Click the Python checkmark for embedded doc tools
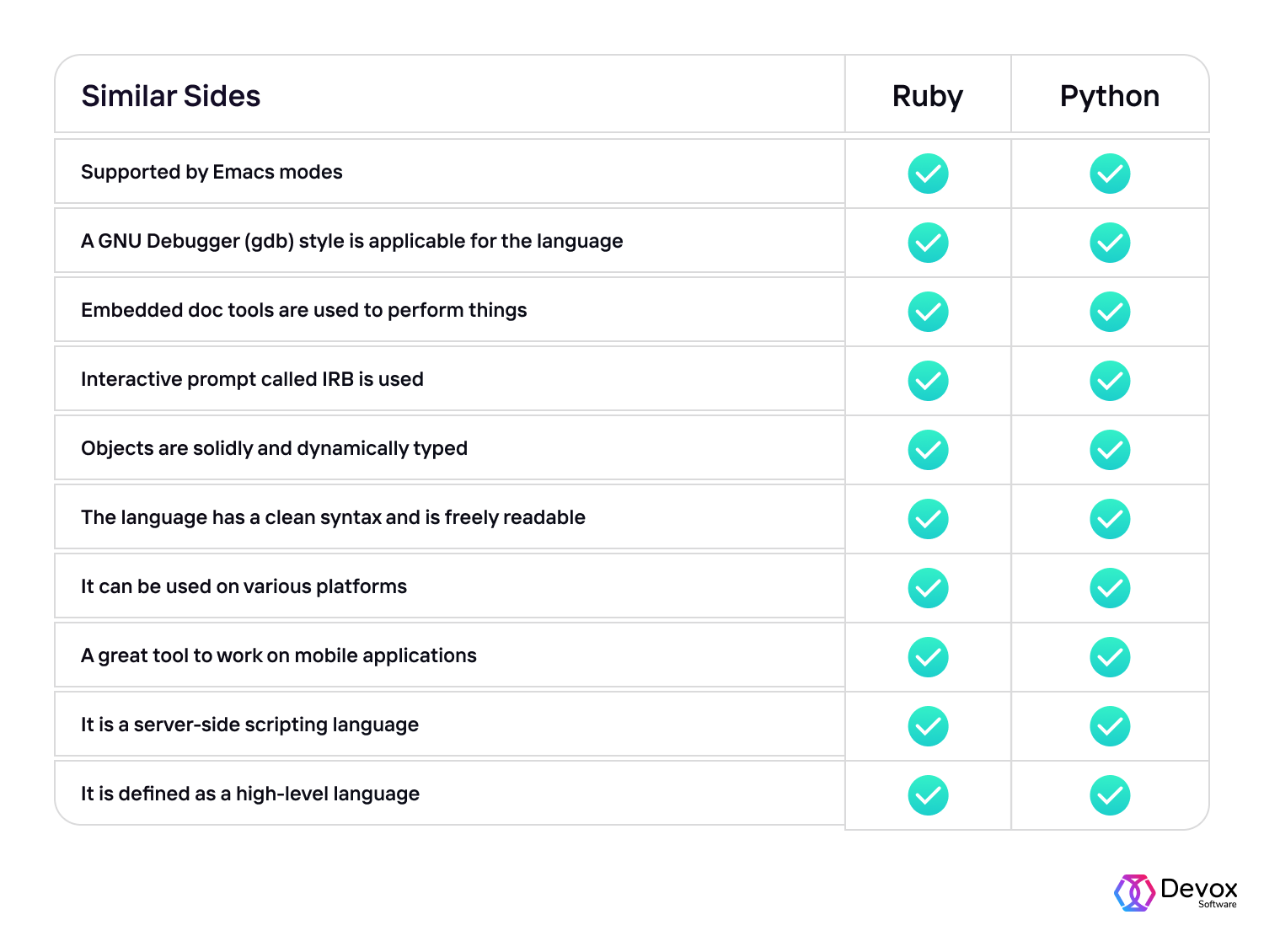The height and width of the screenshot is (952, 1264). [x=1111, y=311]
